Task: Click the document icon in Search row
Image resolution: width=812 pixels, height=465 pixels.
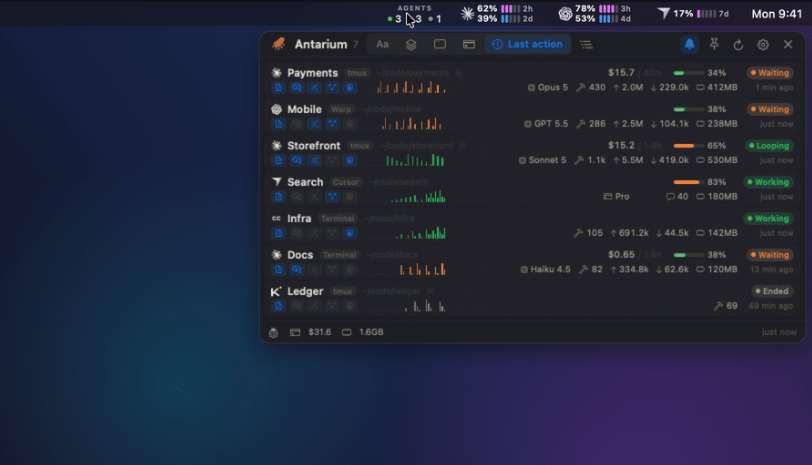Action: coord(279,197)
